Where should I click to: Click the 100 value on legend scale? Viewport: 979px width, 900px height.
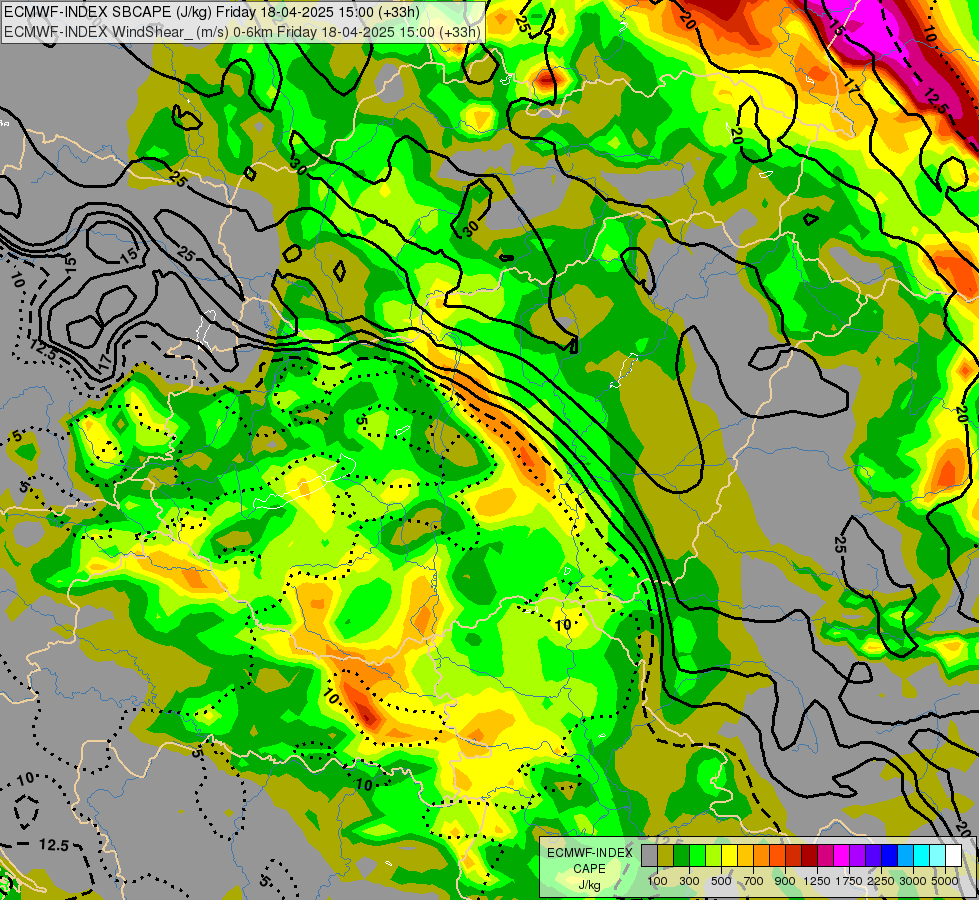point(657,881)
